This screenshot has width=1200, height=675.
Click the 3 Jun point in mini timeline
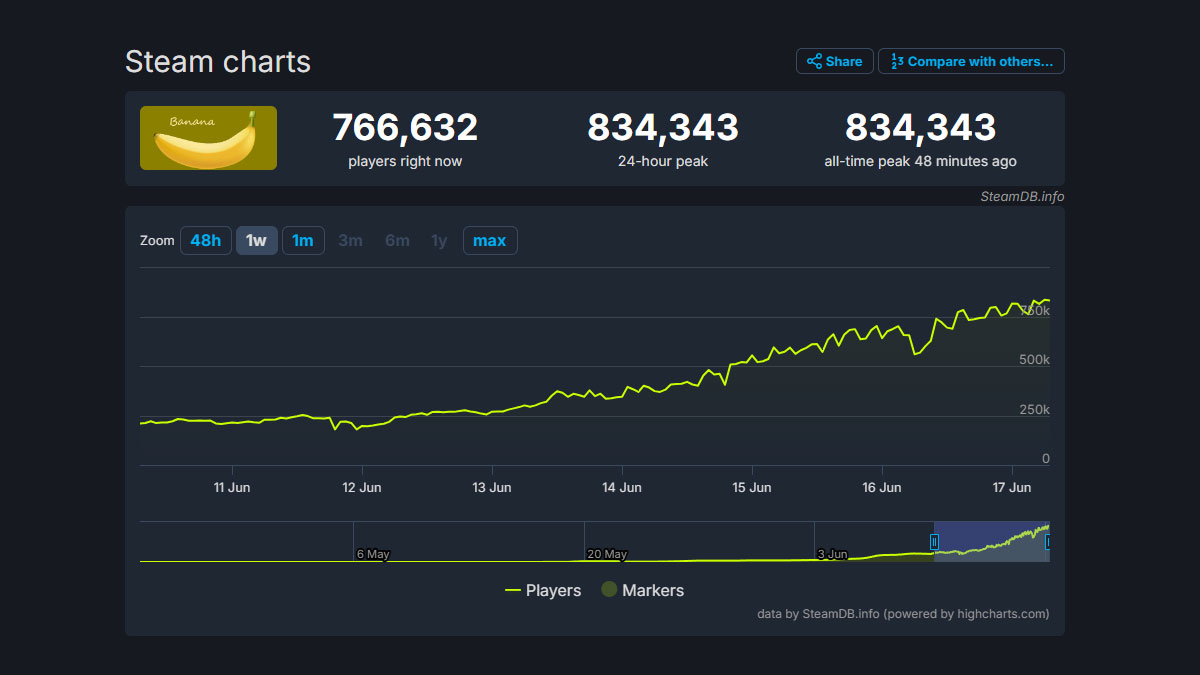tap(832, 553)
